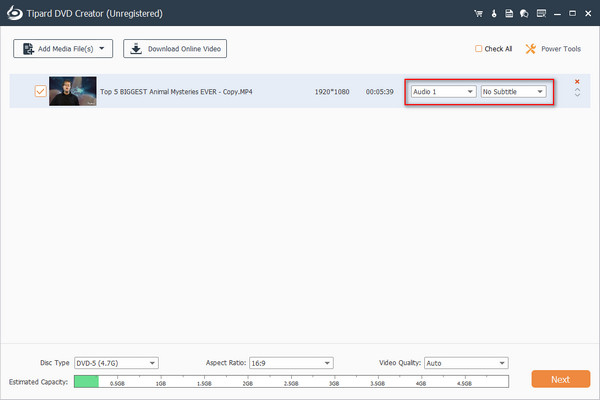Open the chat feedback icon
This screenshot has width=600, height=400.
pos(524,14)
